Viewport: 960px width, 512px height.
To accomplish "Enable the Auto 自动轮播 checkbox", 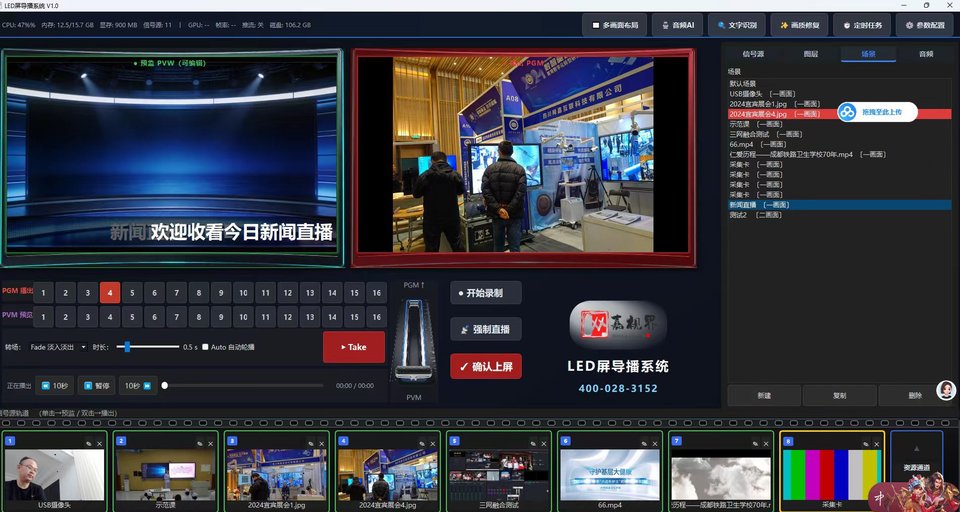I will [x=205, y=347].
